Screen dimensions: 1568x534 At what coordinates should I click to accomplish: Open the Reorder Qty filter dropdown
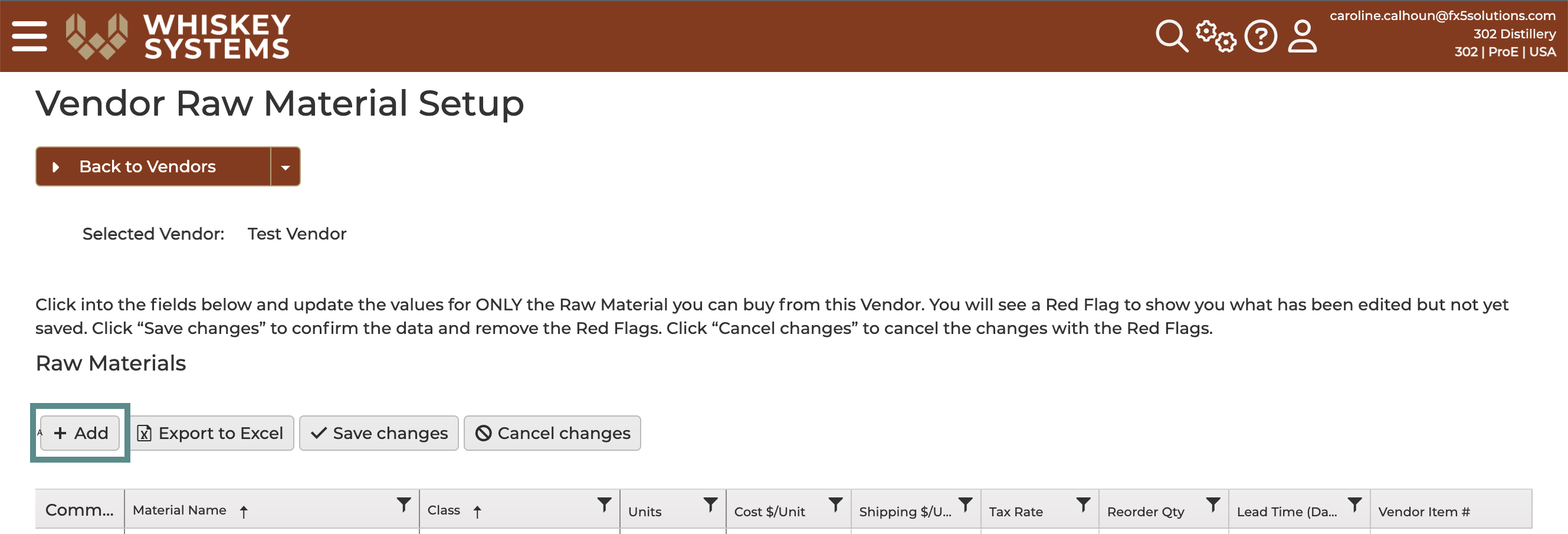click(x=1213, y=504)
